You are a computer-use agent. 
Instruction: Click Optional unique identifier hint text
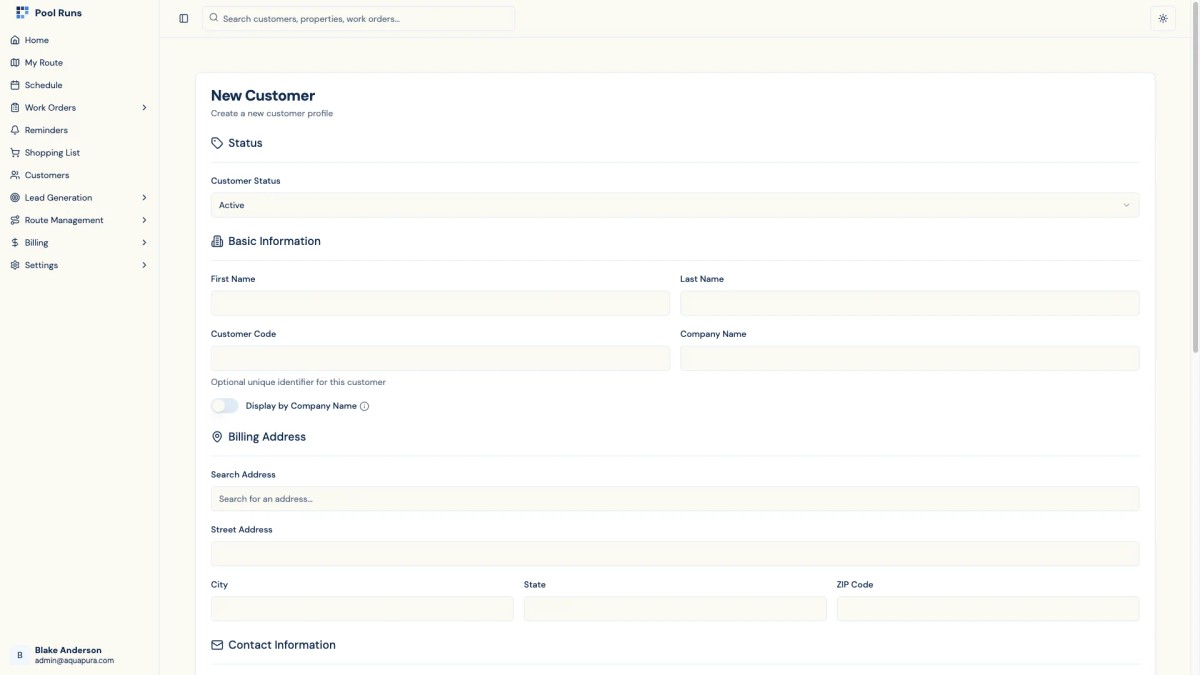coord(298,382)
